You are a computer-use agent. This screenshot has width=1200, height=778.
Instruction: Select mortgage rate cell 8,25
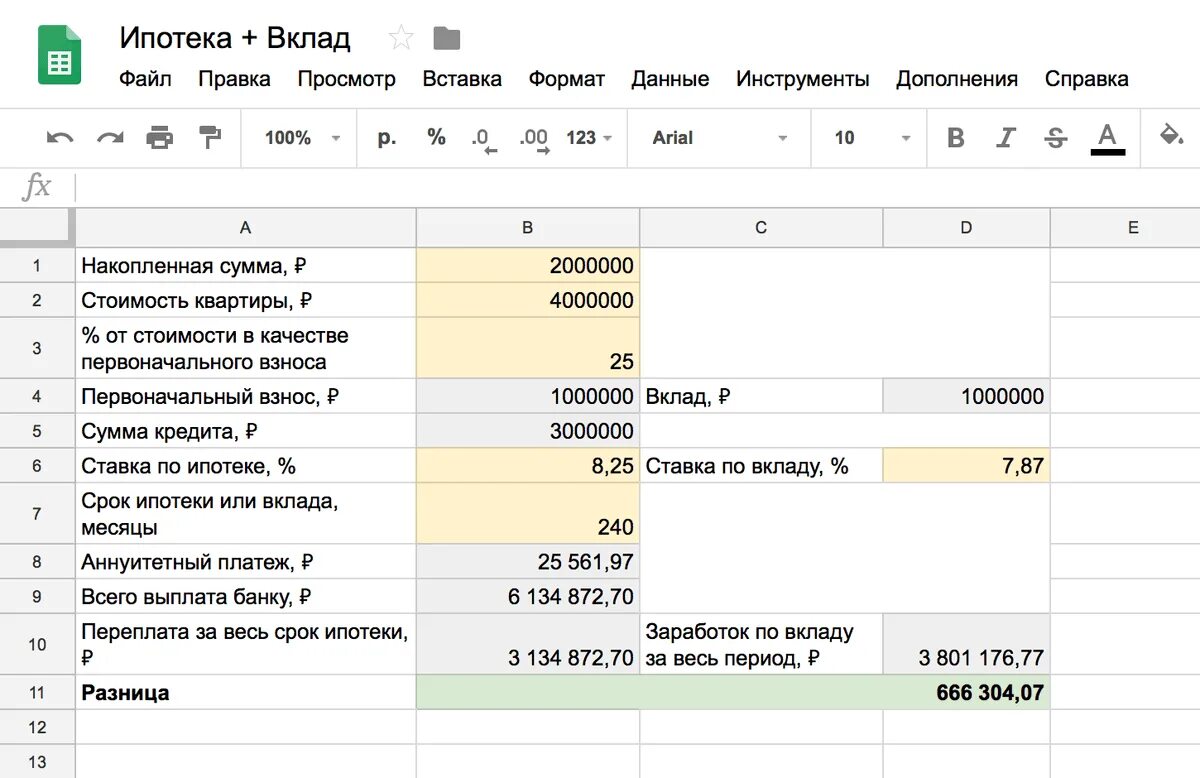(x=528, y=466)
